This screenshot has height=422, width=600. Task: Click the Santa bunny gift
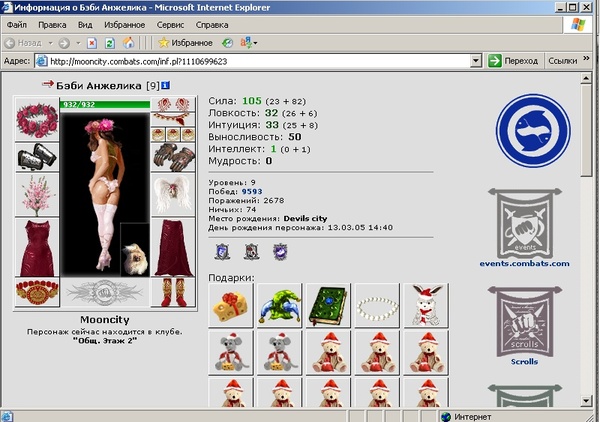[426, 305]
